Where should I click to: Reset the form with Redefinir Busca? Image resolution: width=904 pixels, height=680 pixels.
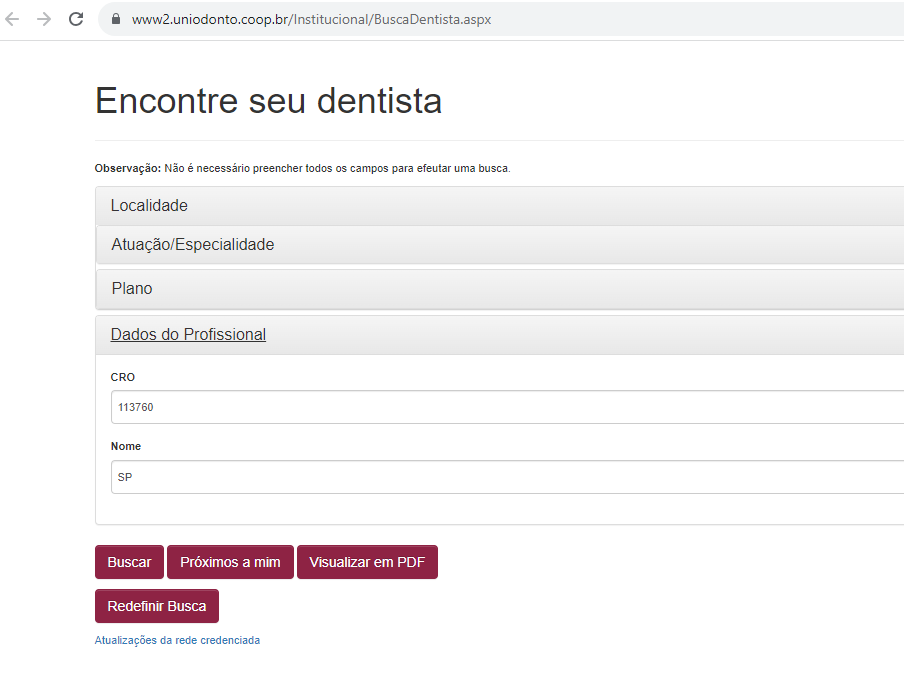(157, 606)
